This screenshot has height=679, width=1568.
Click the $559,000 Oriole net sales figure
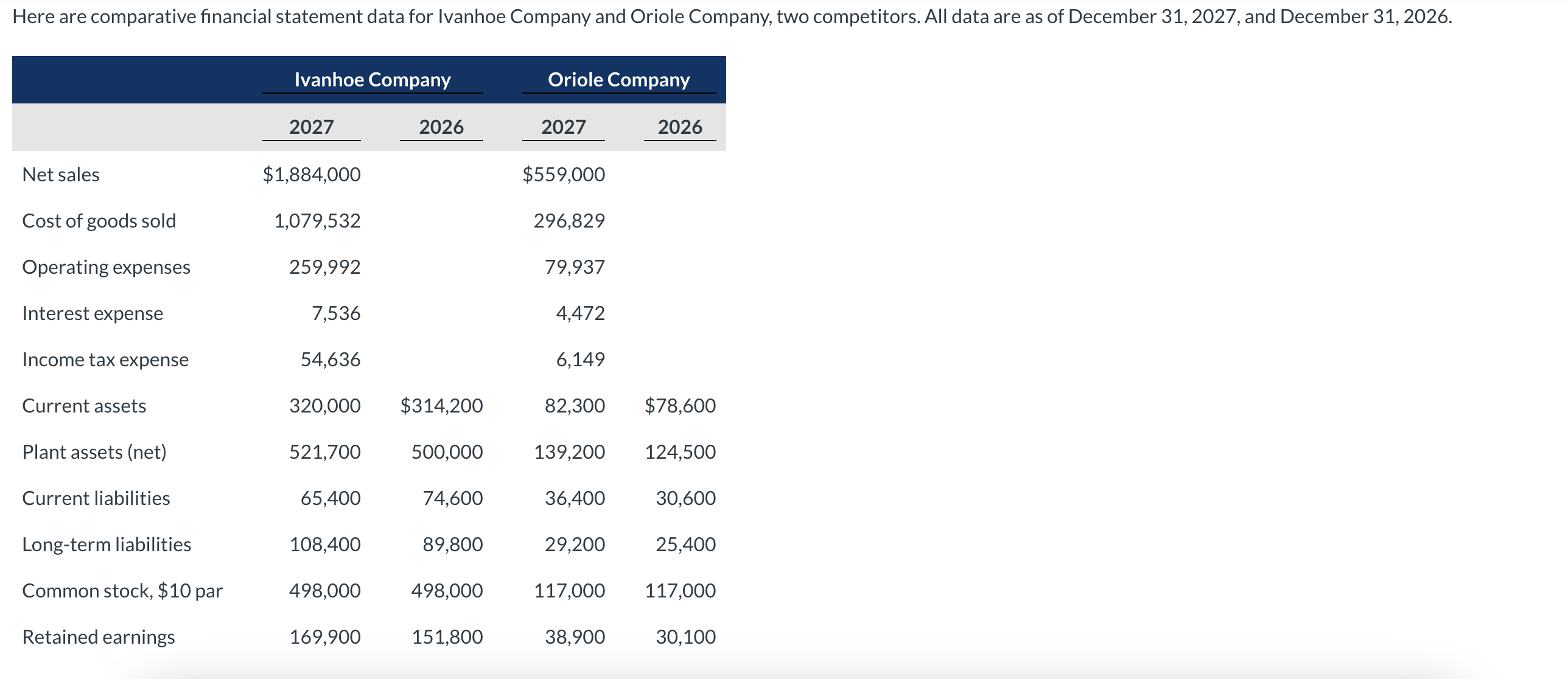point(563,175)
